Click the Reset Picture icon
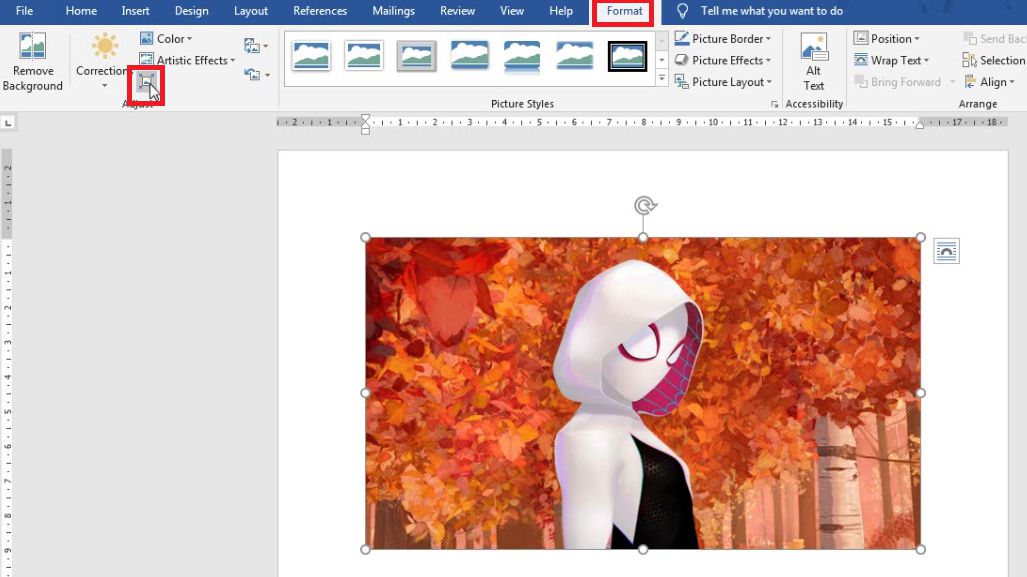 tap(251, 75)
